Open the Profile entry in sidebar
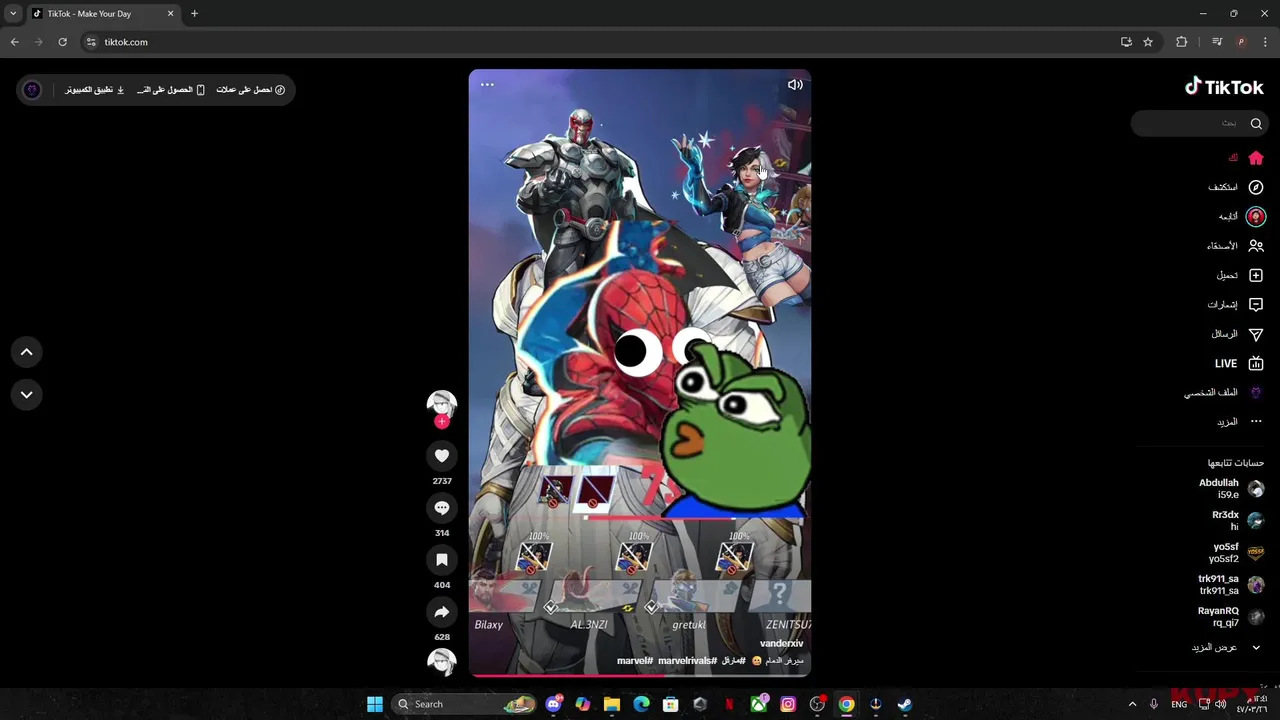 pyautogui.click(x=1224, y=392)
